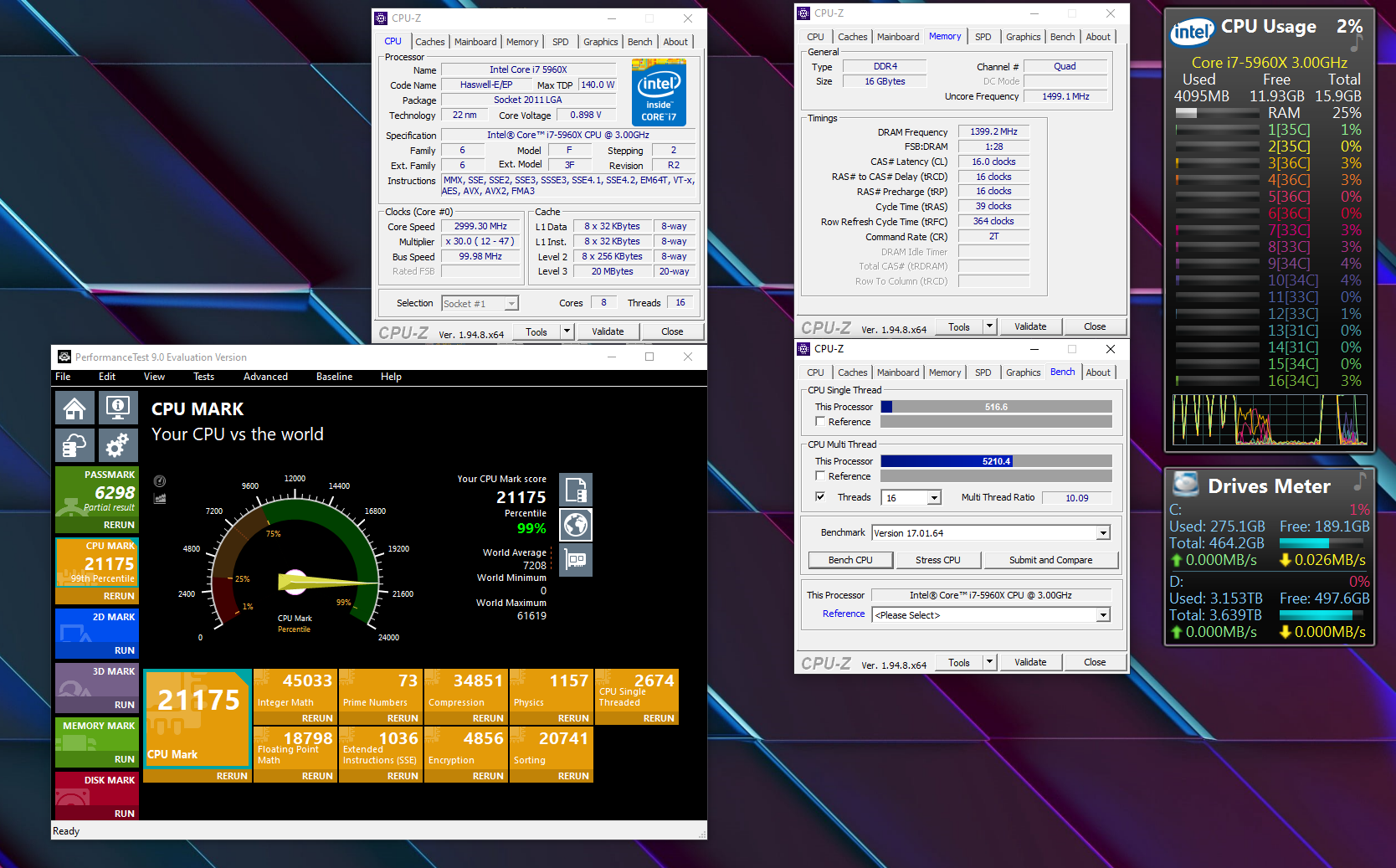Viewport: 1396px width, 868px height.
Task: Click the globe world comparison icon
Action: pyautogui.click(x=576, y=525)
